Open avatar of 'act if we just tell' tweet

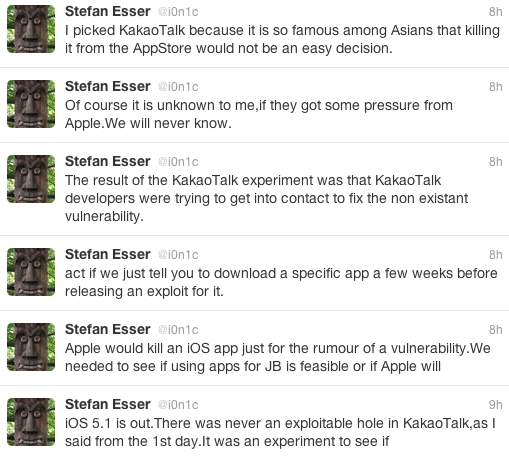click(x=31, y=272)
